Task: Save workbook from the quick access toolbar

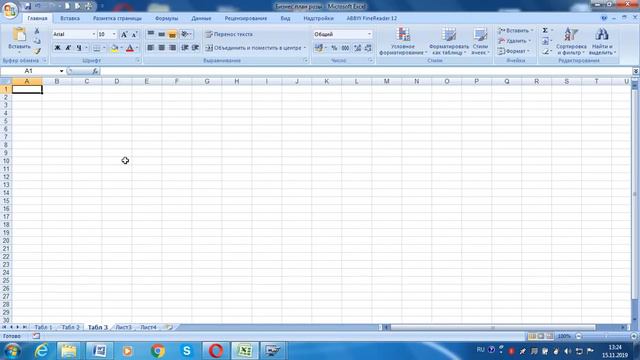Action: [x=28, y=6]
